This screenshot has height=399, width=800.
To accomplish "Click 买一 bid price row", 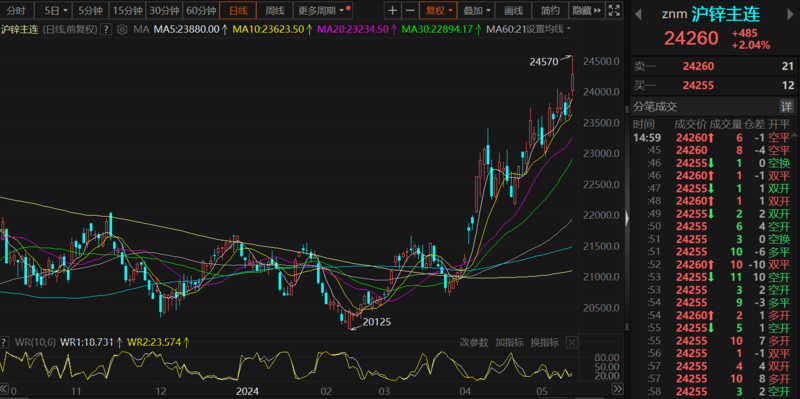I will click(x=715, y=86).
